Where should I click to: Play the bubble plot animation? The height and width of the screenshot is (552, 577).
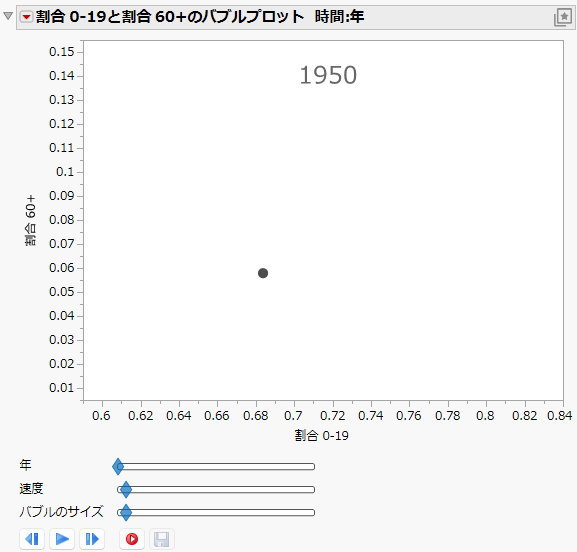[x=62, y=539]
